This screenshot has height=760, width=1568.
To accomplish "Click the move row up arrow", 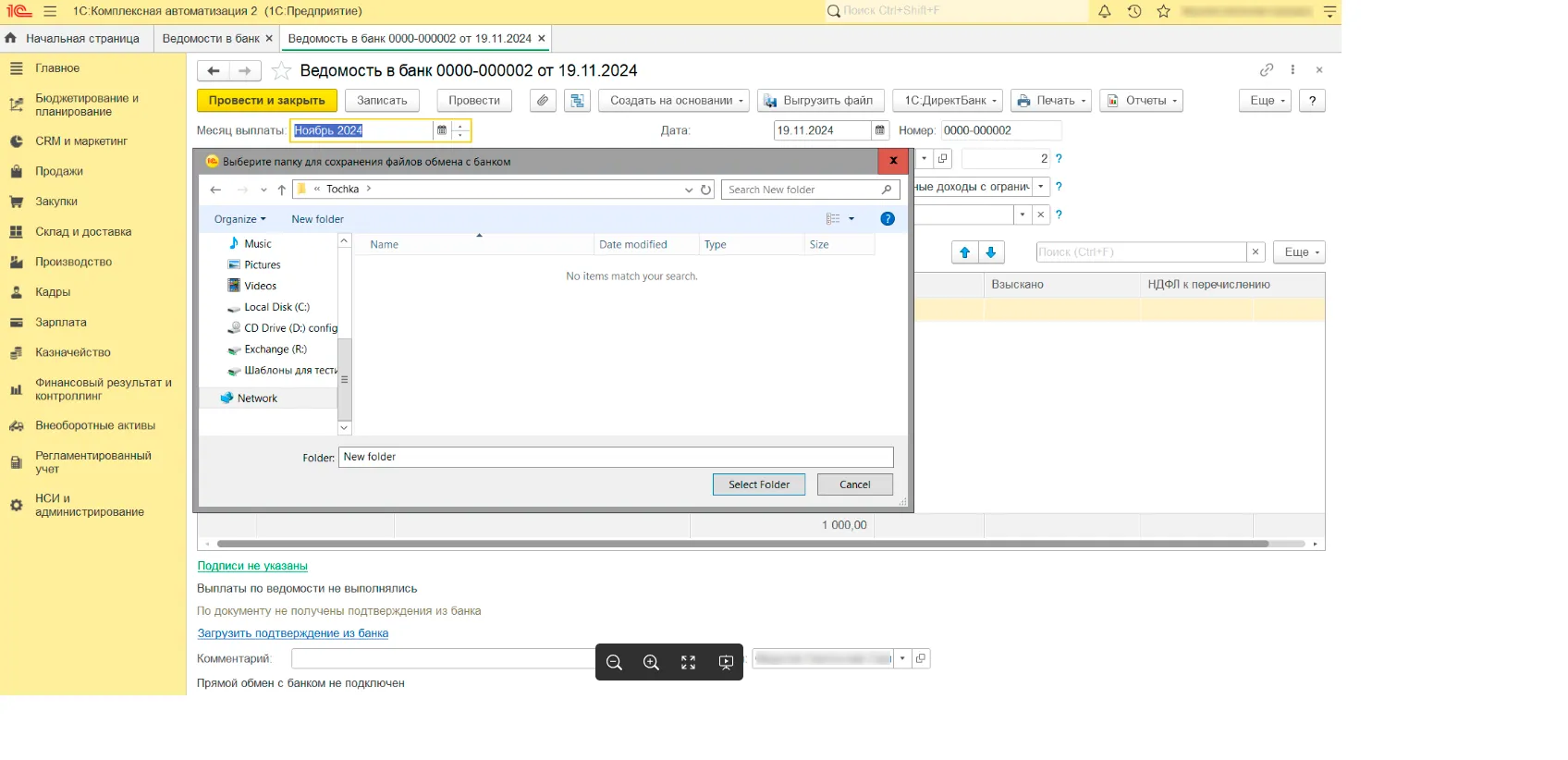I will [964, 252].
